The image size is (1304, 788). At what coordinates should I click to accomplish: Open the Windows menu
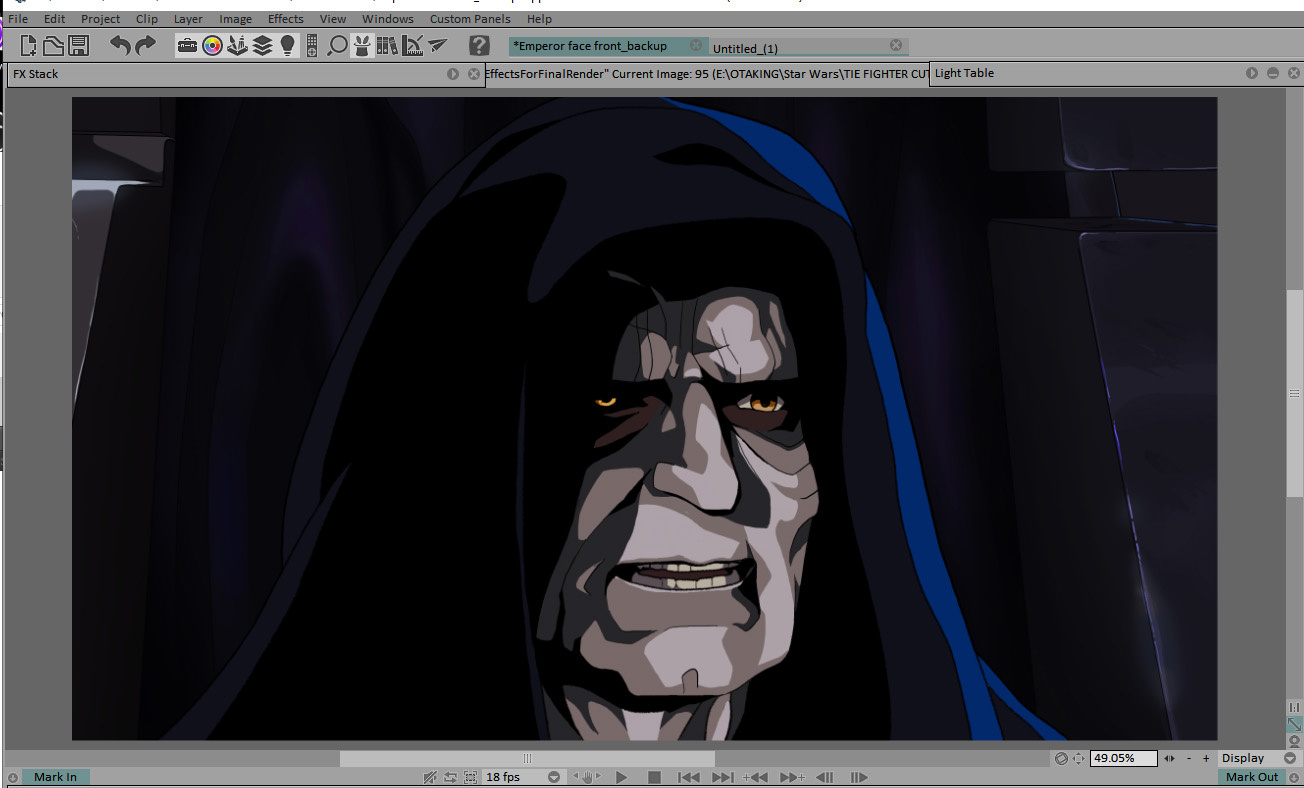(x=388, y=19)
